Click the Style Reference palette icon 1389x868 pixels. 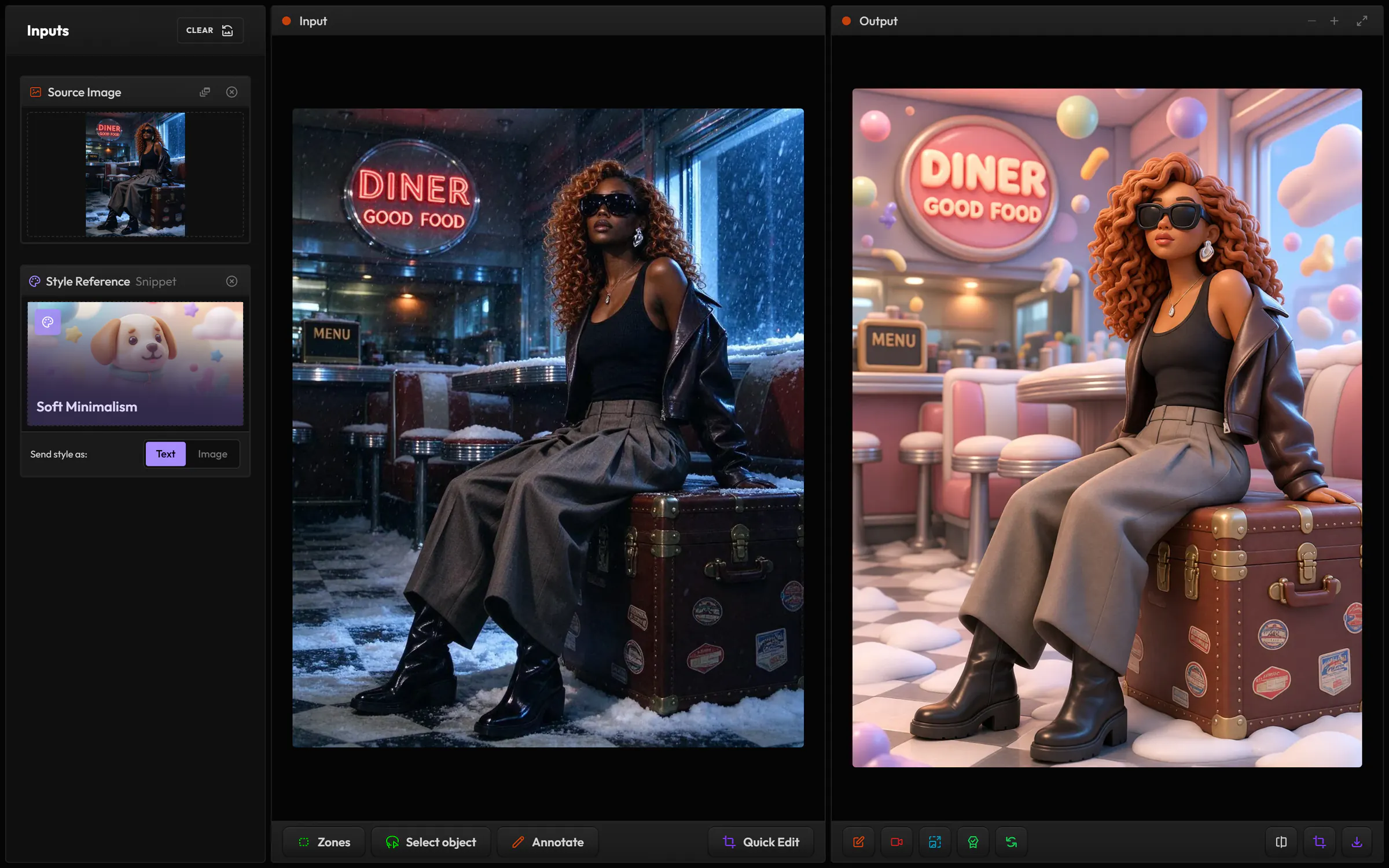click(35, 281)
